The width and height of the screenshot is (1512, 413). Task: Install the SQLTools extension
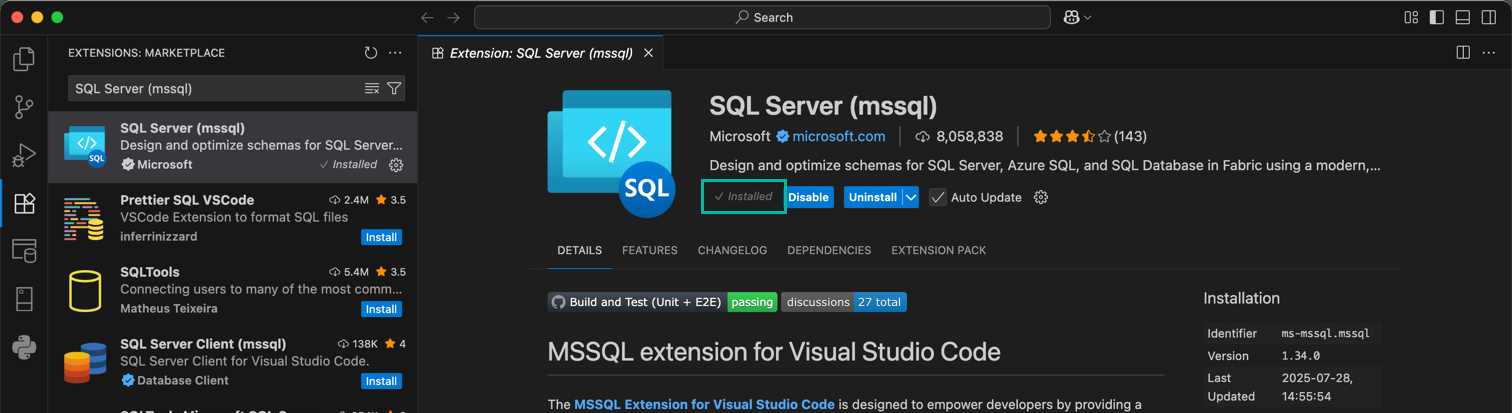tap(382, 309)
